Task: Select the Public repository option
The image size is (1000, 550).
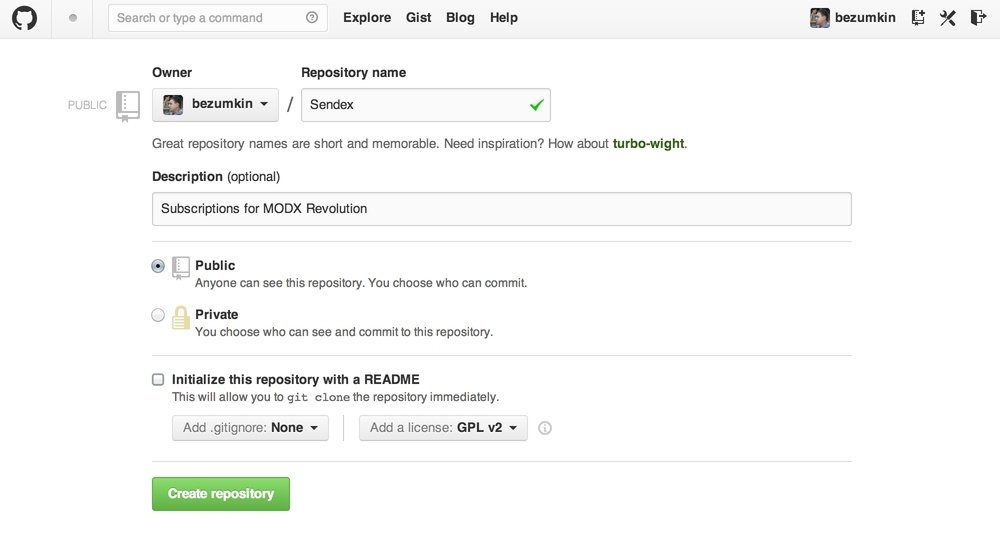Action: pos(158,266)
